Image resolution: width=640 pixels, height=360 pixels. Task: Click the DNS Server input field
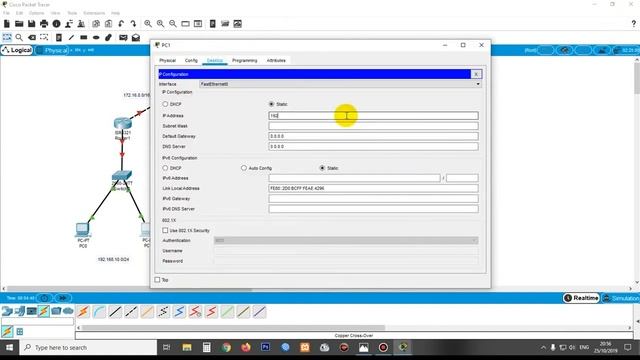pos(373,146)
